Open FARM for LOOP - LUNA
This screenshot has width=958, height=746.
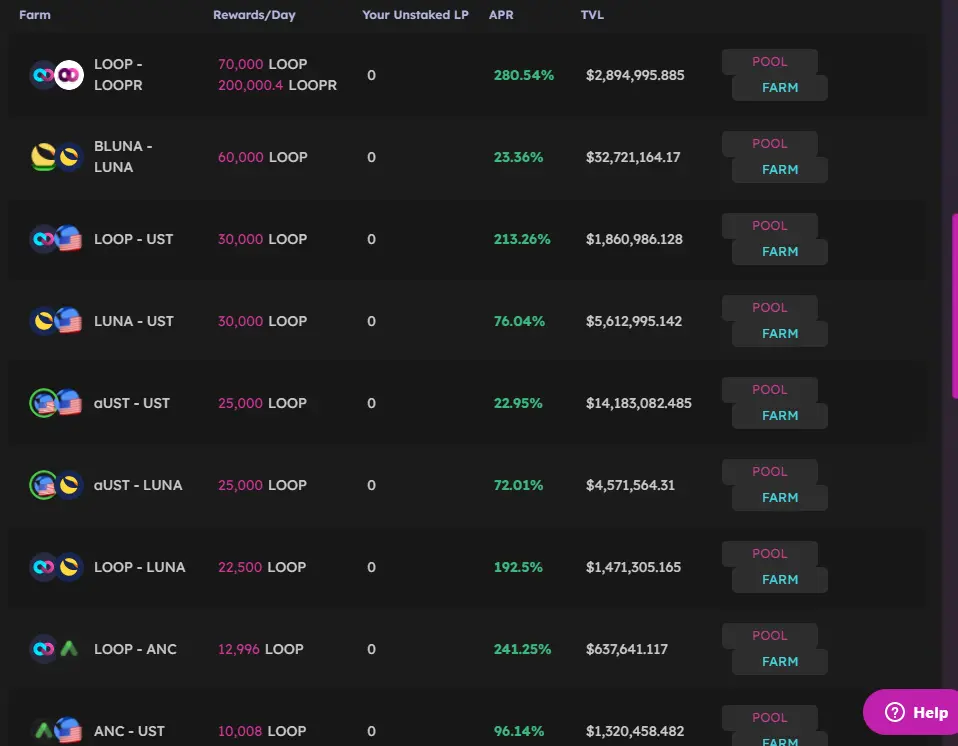780,580
